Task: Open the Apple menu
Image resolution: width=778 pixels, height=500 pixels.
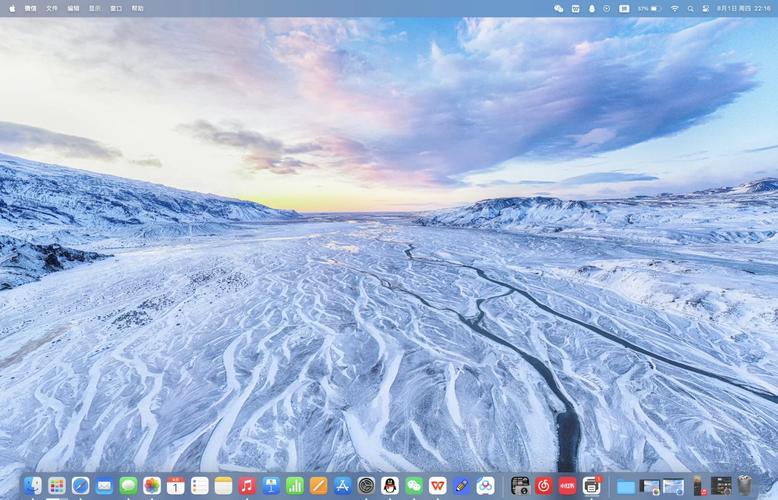Action: (11, 8)
